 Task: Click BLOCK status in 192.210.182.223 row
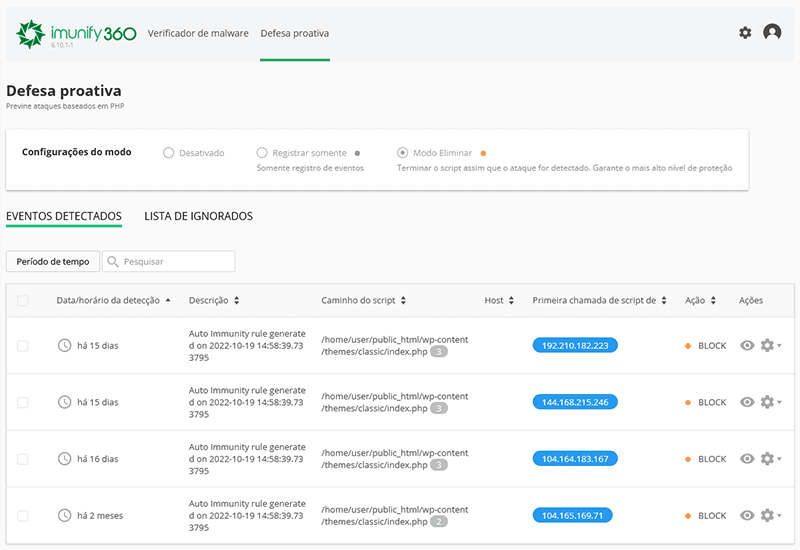706,345
